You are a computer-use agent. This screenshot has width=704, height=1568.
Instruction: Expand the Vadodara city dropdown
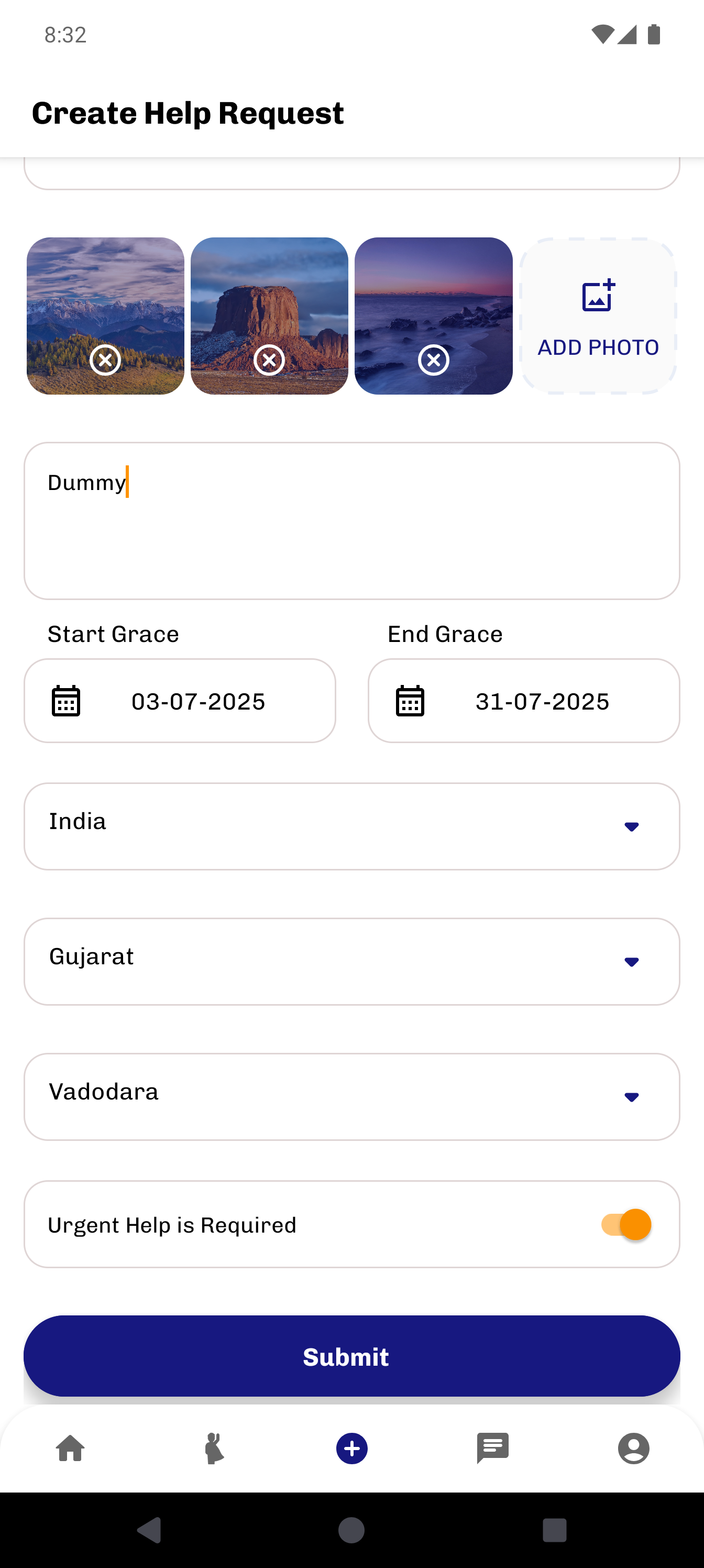[x=351, y=1097]
